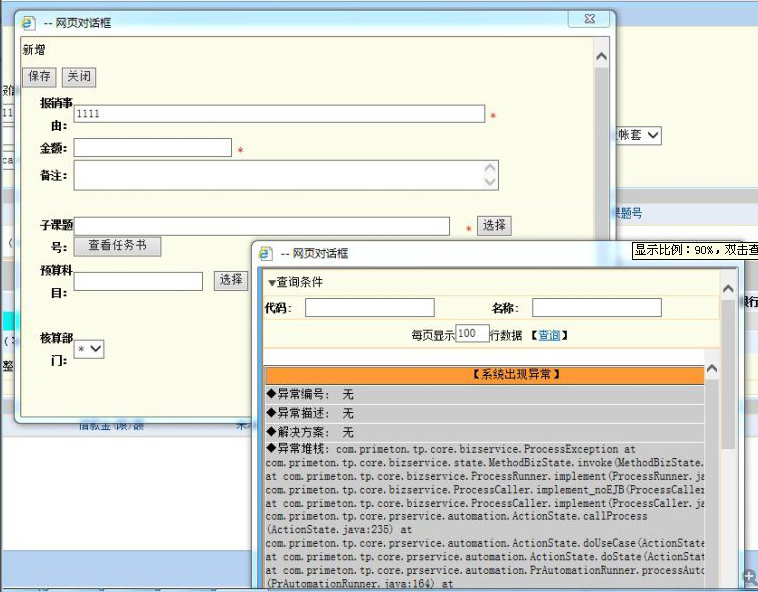Click the 选择 button beside 子课题号 field

[x=494, y=226]
